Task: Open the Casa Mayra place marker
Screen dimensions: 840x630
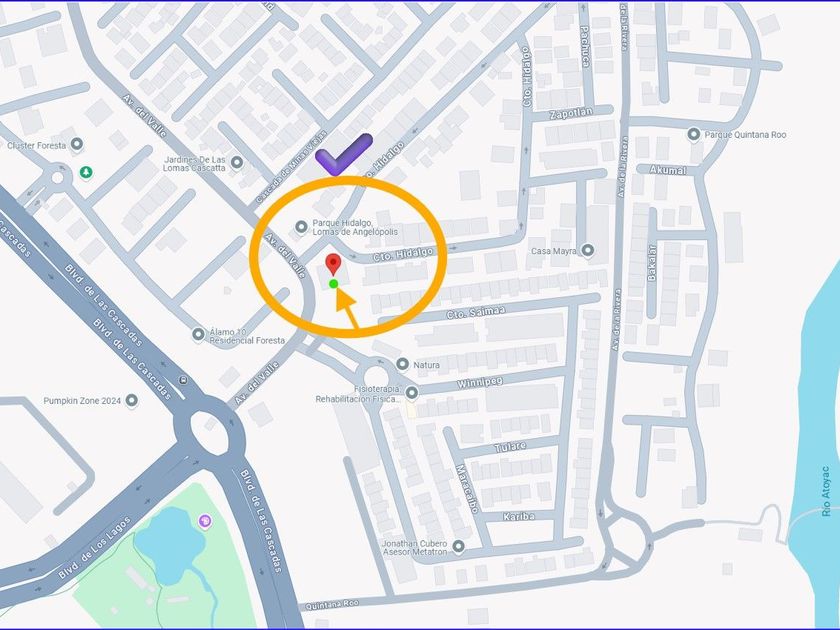Action: coord(588,250)
